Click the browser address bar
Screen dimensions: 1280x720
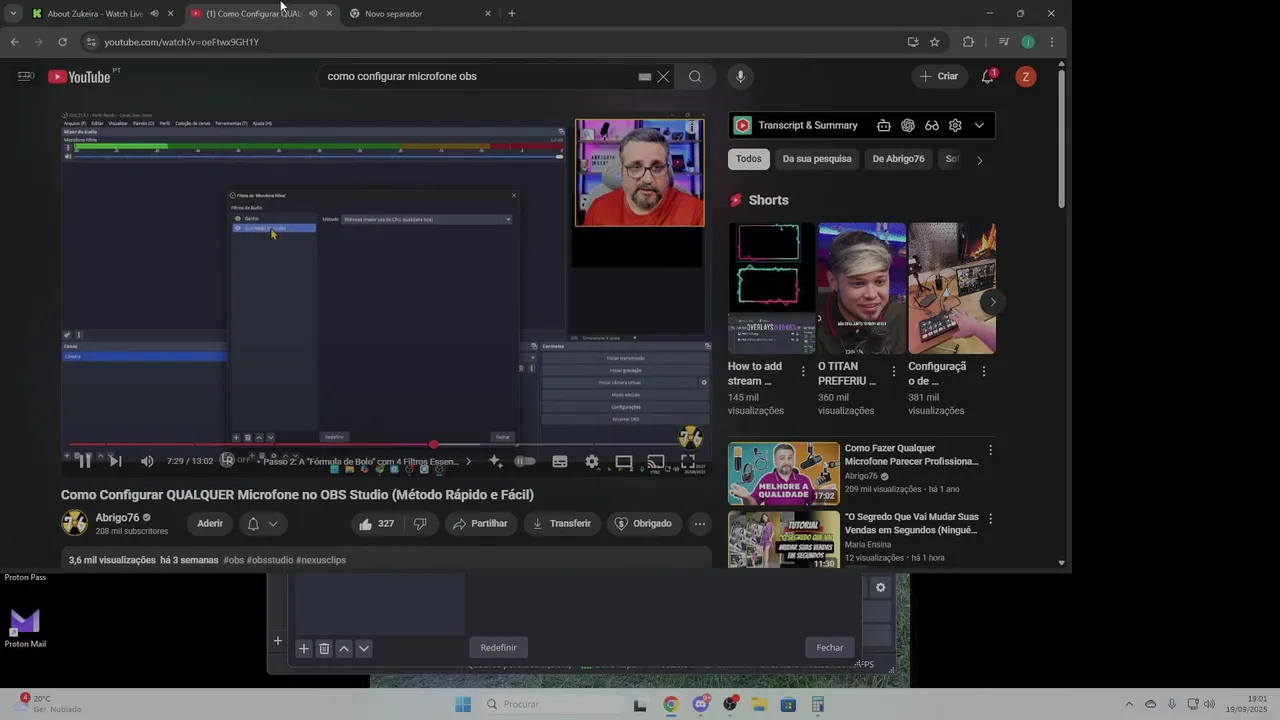(490, 42)
